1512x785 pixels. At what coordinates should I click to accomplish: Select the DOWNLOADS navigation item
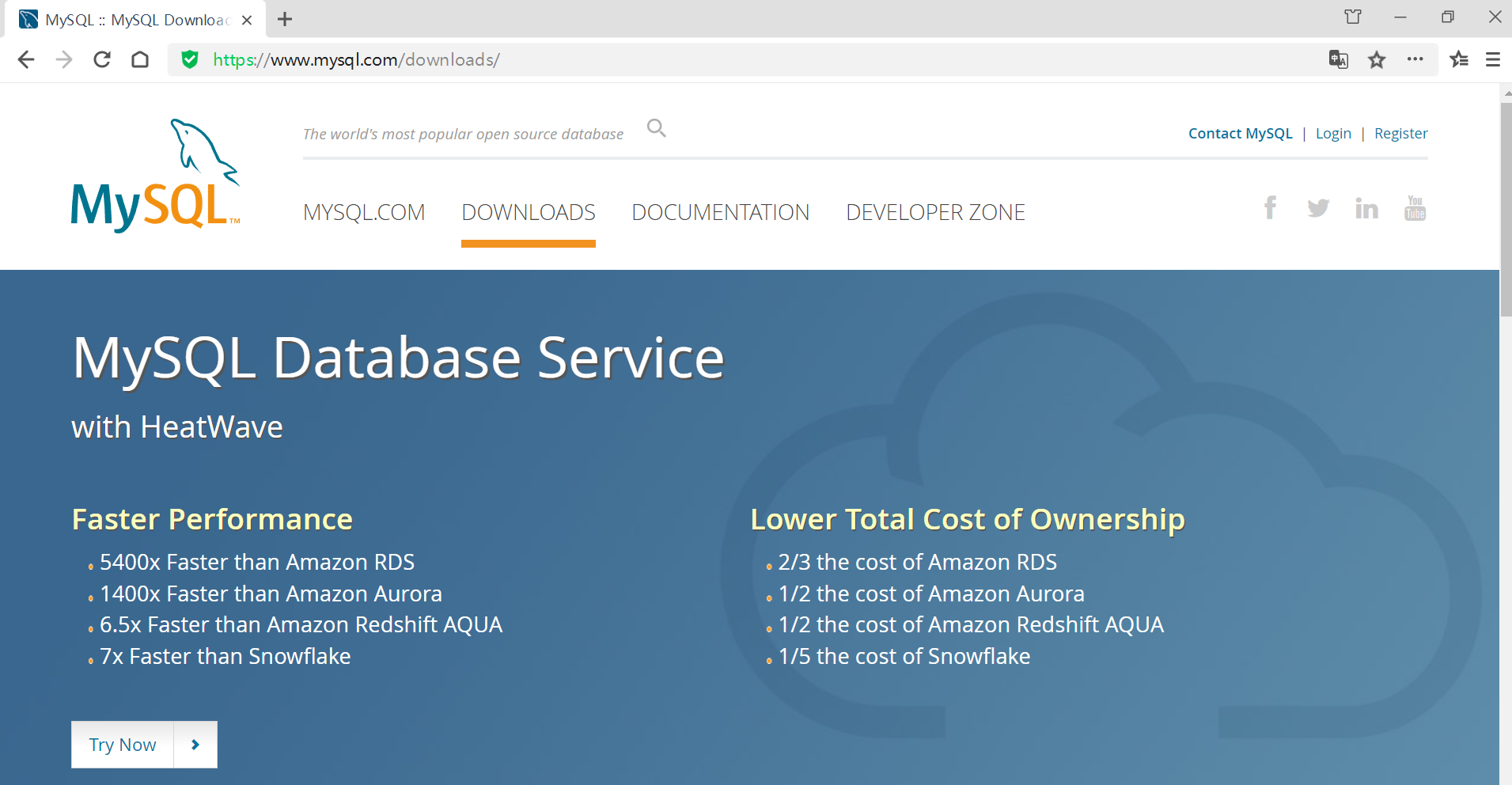coord(529,212)
